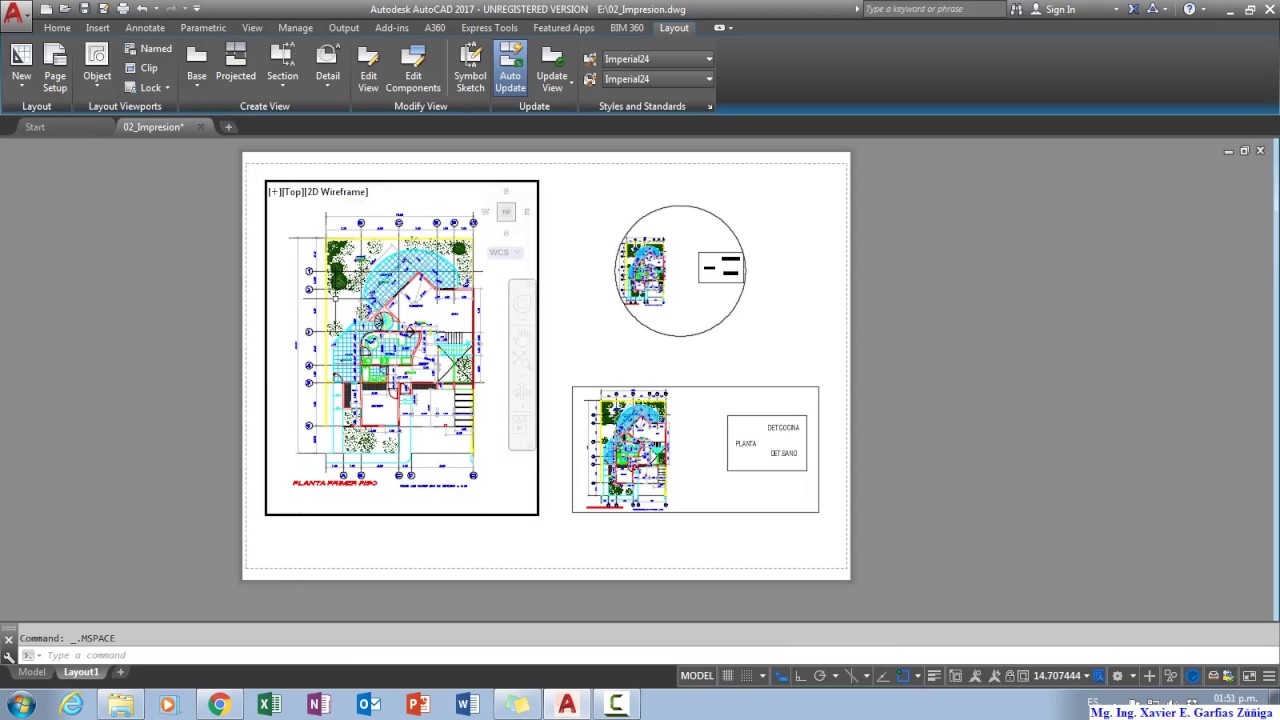Click in the keyword search field
Image resolution: width=1280 pixels, height=720 pixels.
tap(933, 9)
